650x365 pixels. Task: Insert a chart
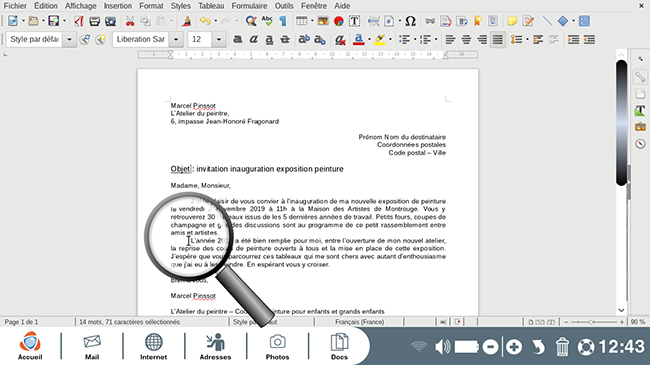(x=339, y=21)
